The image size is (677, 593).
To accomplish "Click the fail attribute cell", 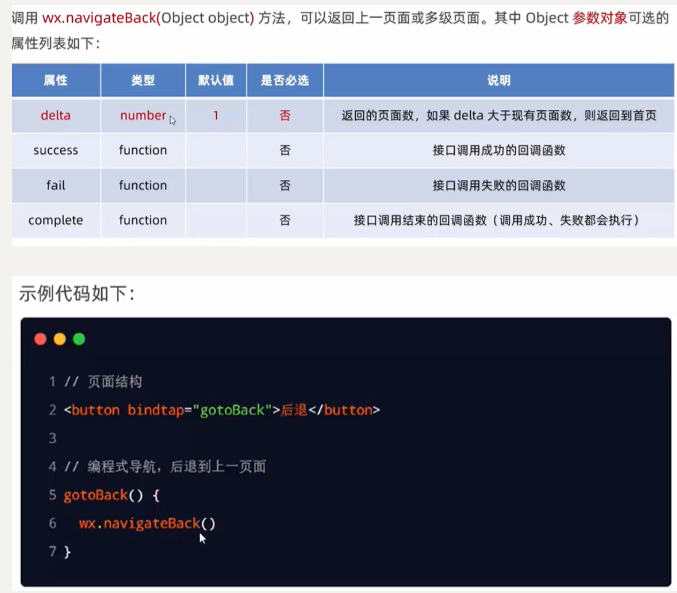I will (x=56, y=185).
